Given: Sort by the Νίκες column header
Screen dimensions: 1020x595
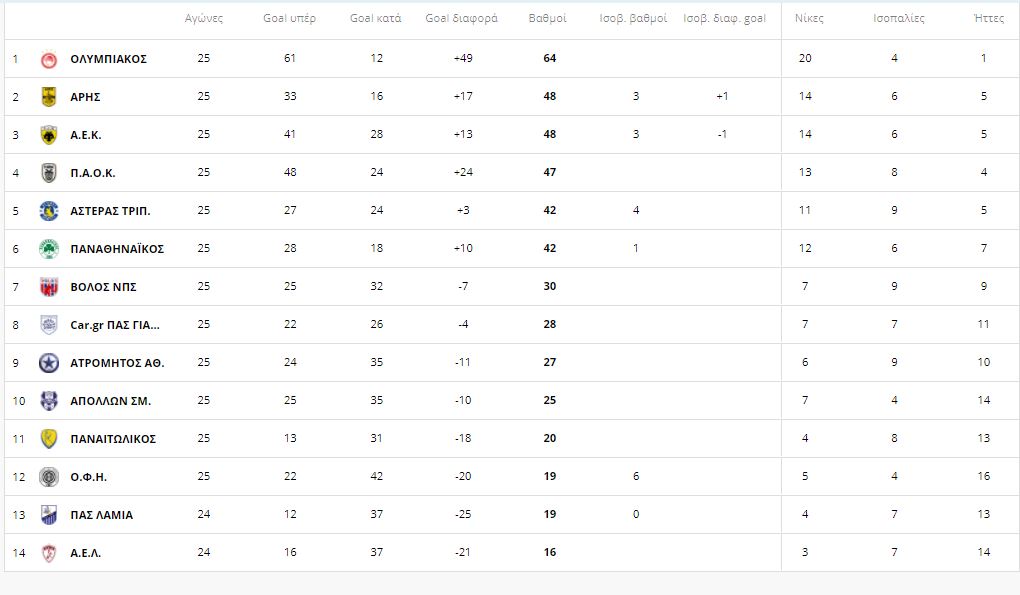Looking at the screenshot, I should pos(809,18).
